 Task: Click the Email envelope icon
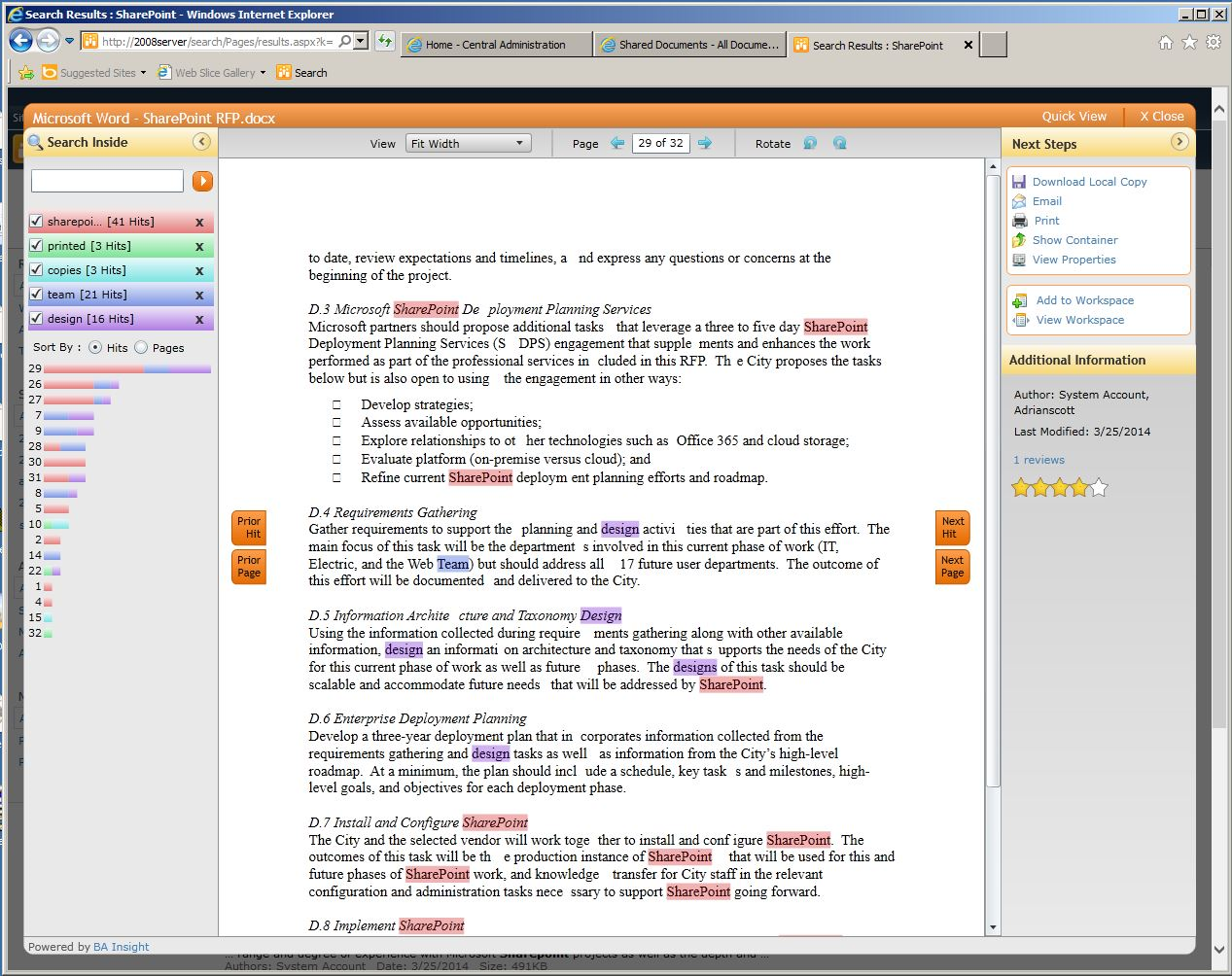pyautogui.click(x=1019, y=201)
